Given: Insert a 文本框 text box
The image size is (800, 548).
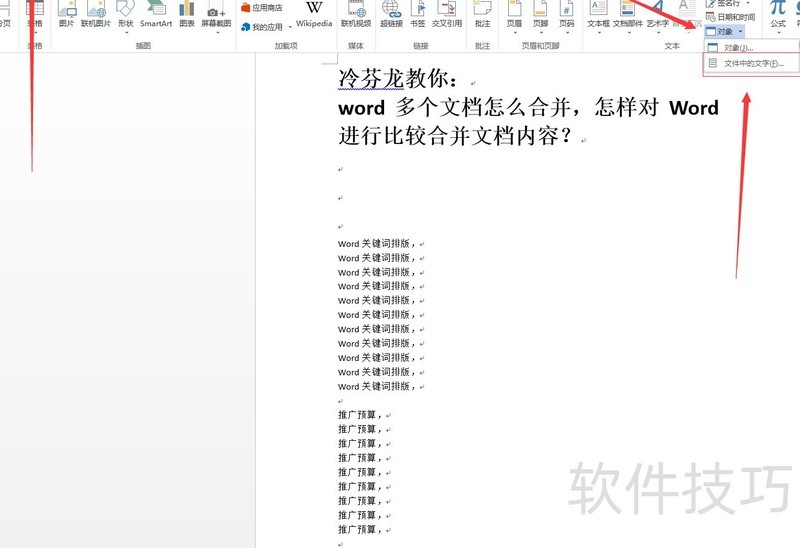Looking at the screenshot, I should click(x=598, y=15).
